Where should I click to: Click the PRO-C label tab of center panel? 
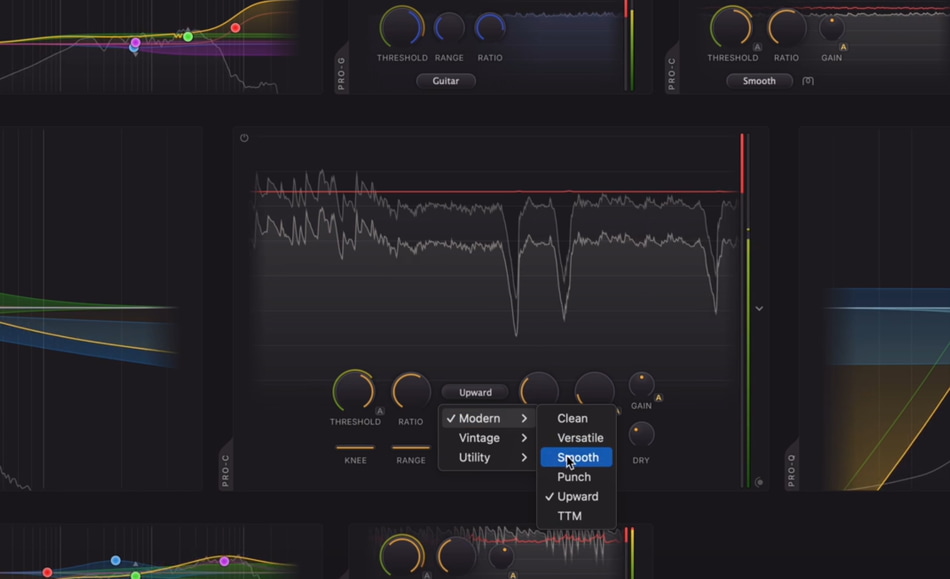(225, 470)
